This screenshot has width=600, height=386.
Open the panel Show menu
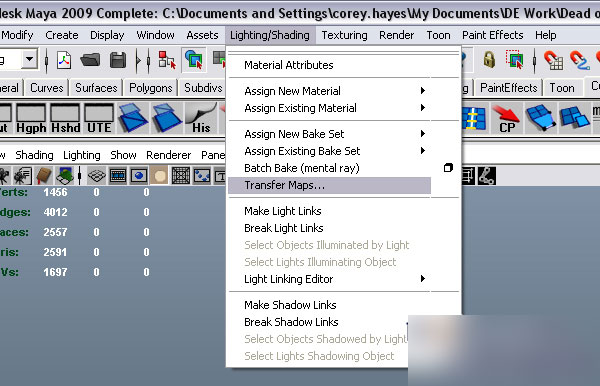coord(123,155)
